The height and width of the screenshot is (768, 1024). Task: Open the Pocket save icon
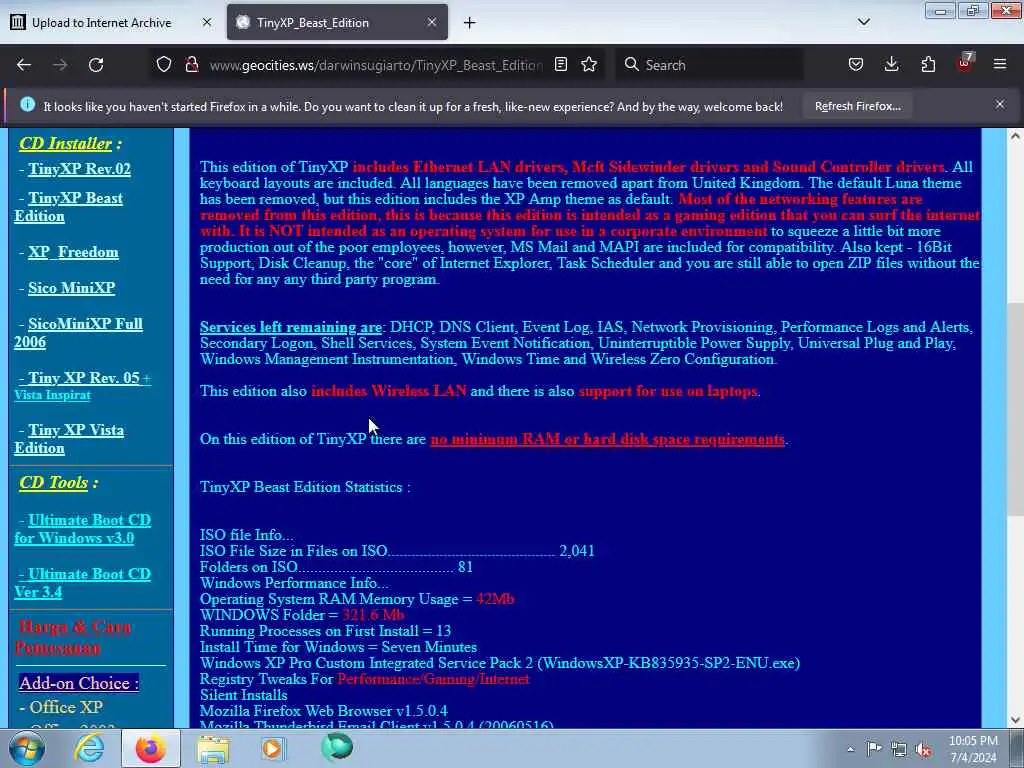point(856,65)
